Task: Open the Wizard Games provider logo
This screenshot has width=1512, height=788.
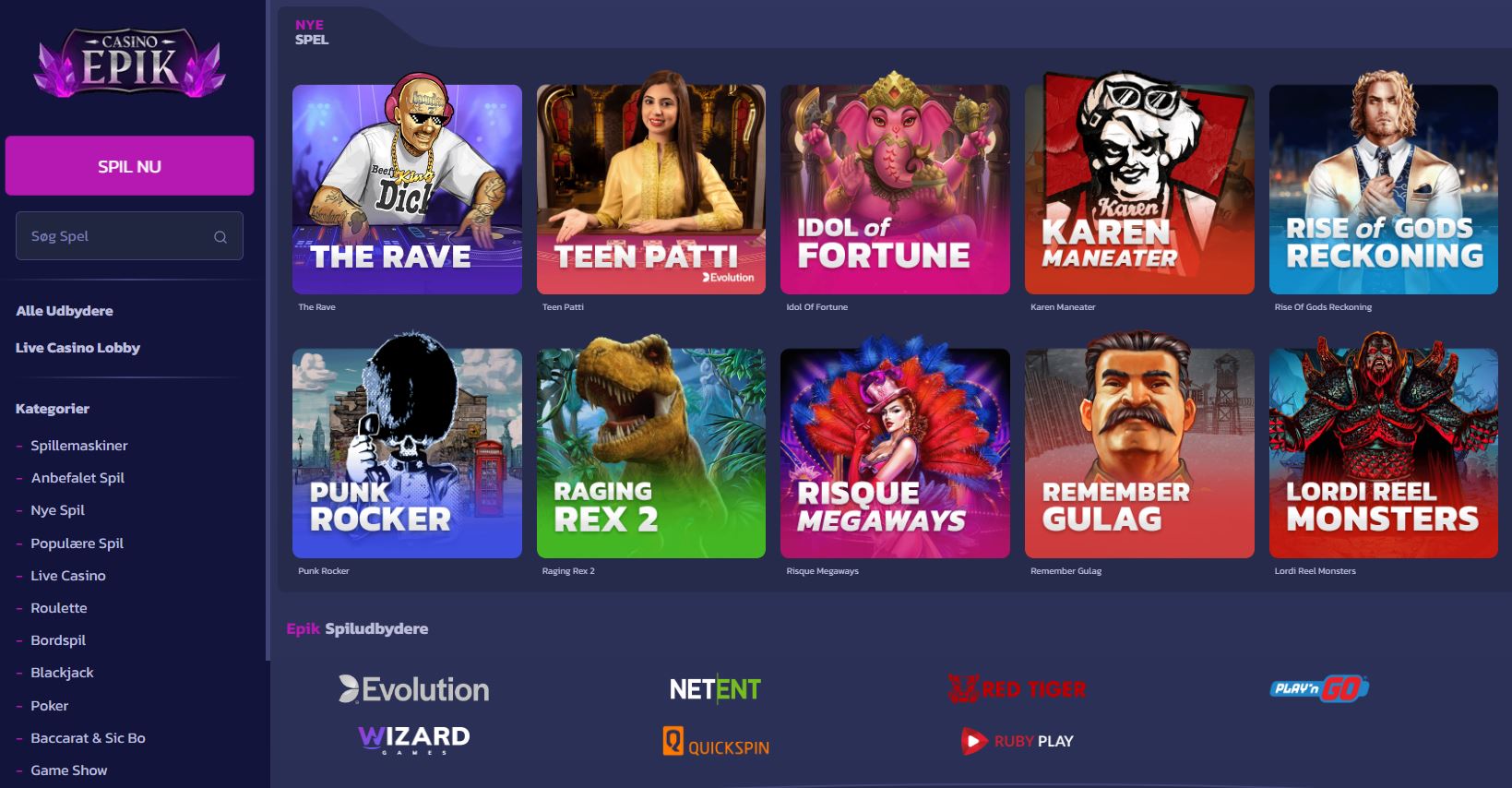Action: [413, 740]
